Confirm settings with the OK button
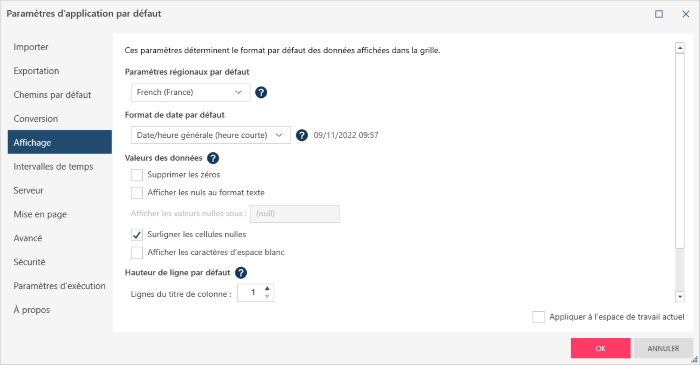 pyautogui.click(x=600, y=348)
